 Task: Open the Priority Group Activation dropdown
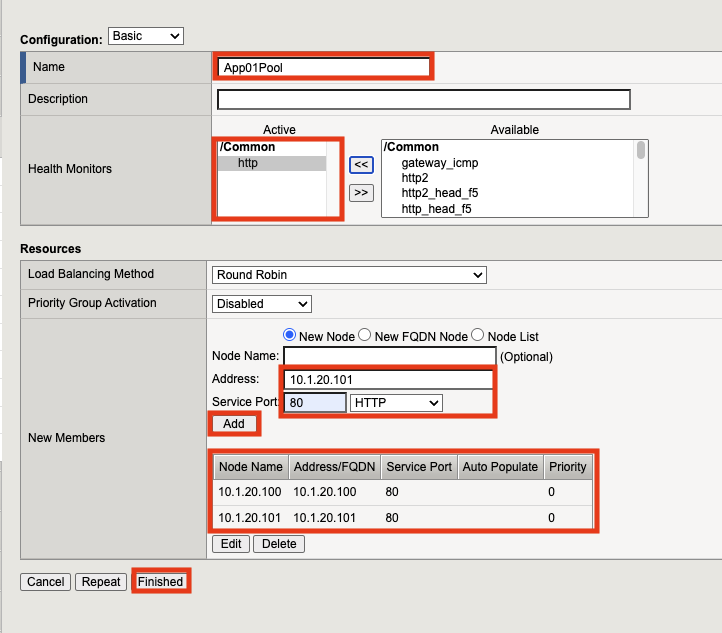tap(262, 304)
